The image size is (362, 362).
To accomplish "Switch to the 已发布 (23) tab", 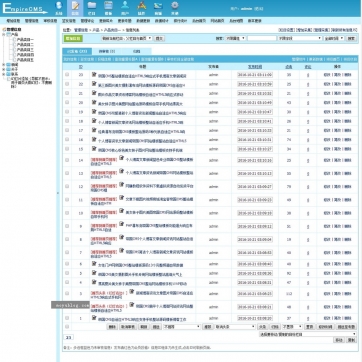I will click(77, 51).
